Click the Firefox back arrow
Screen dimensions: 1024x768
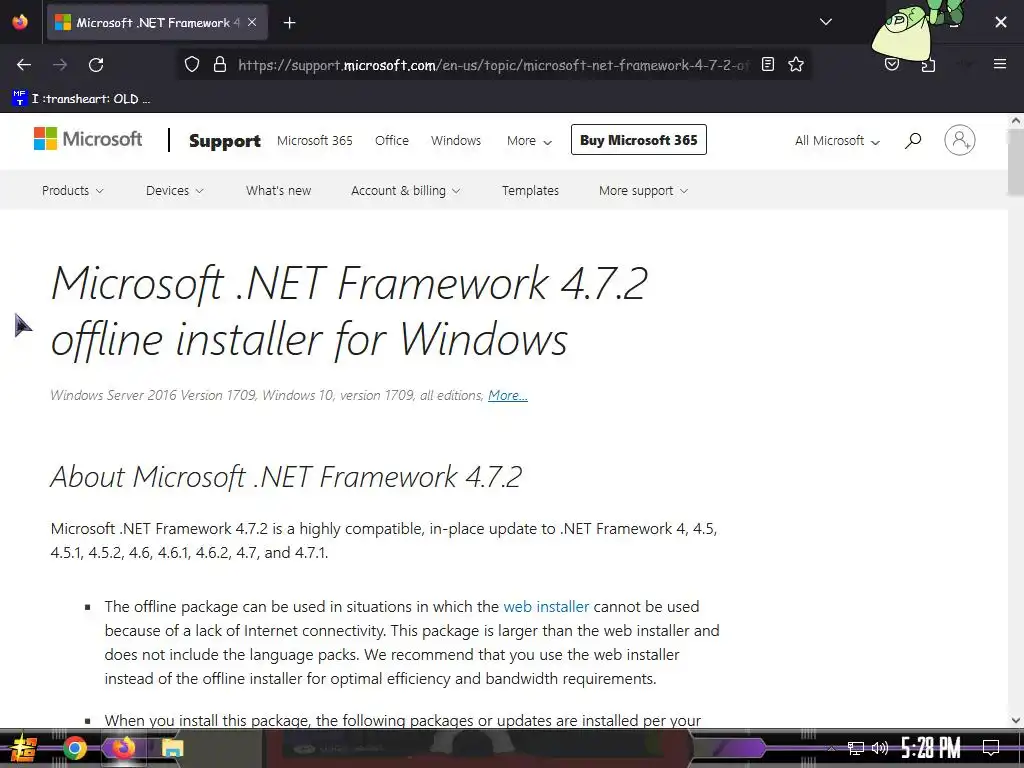[x=24, y=65]
